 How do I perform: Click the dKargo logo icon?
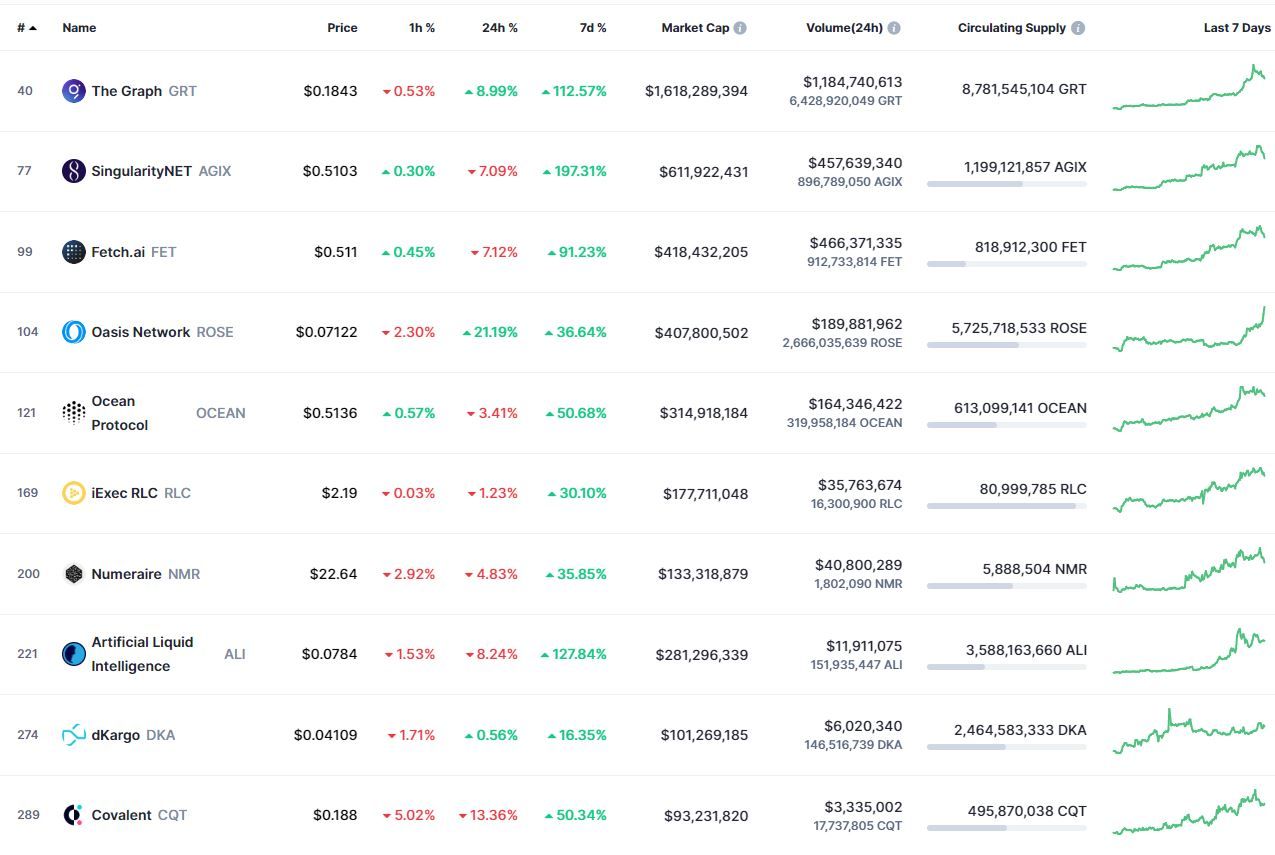(x=74, y=735)
